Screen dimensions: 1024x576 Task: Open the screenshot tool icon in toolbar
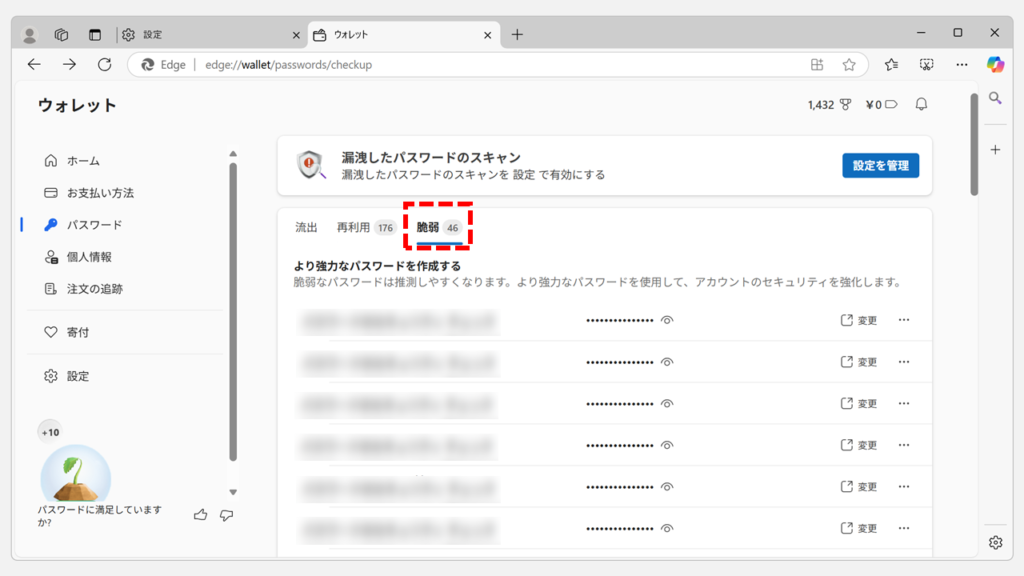927,65
